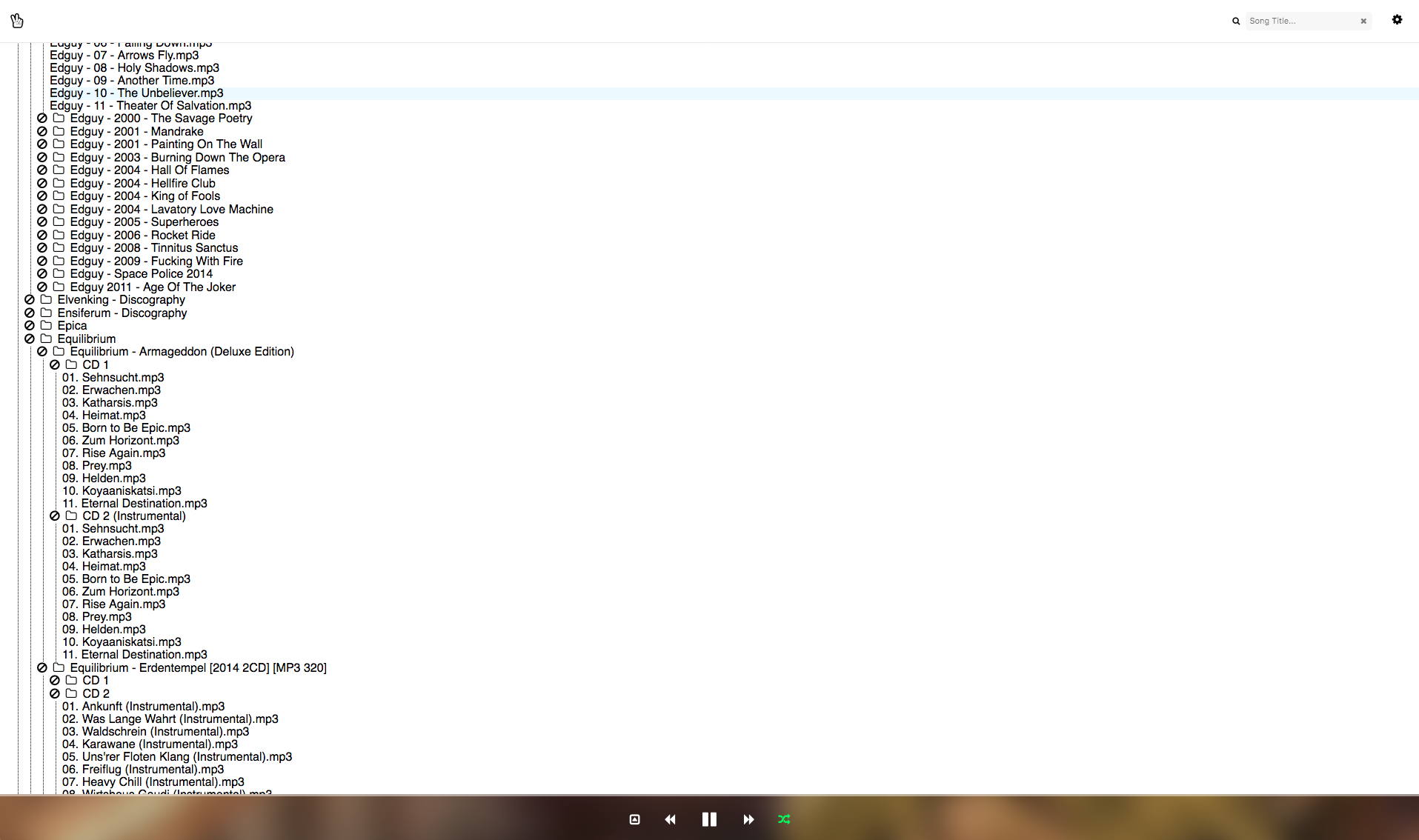This screenshot has height=840, width=1419.
Task: Skip to the next track
Action: 748,819
